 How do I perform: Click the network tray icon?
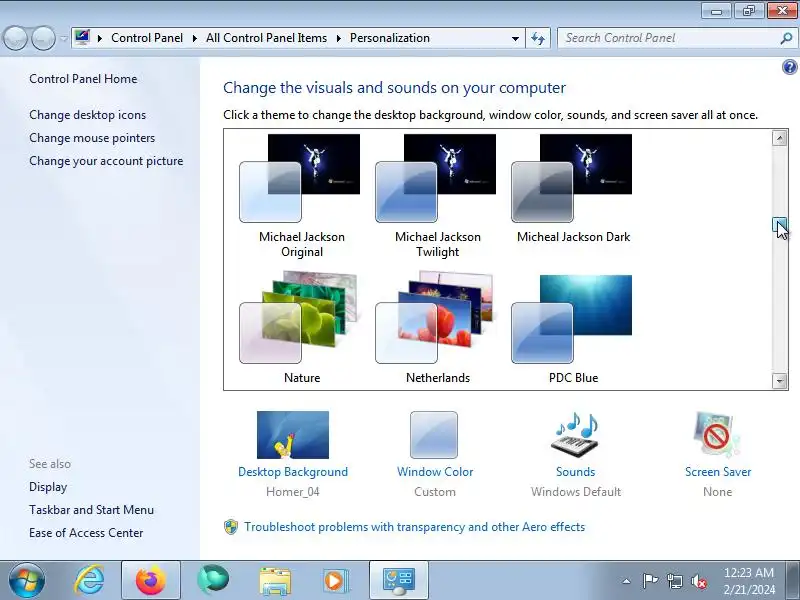point(674,581)
